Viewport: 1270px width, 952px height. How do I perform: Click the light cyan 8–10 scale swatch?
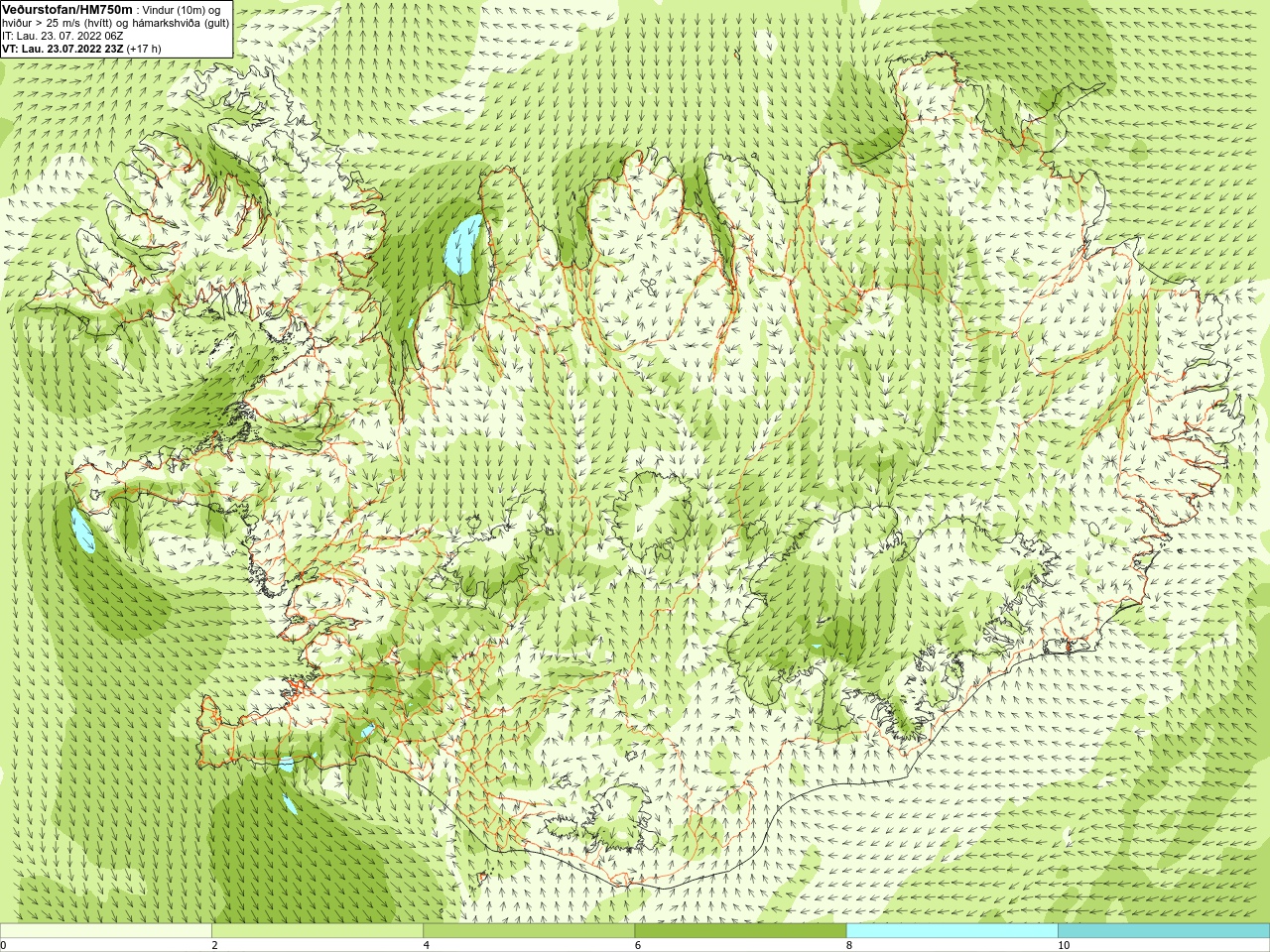click(952, 931)
